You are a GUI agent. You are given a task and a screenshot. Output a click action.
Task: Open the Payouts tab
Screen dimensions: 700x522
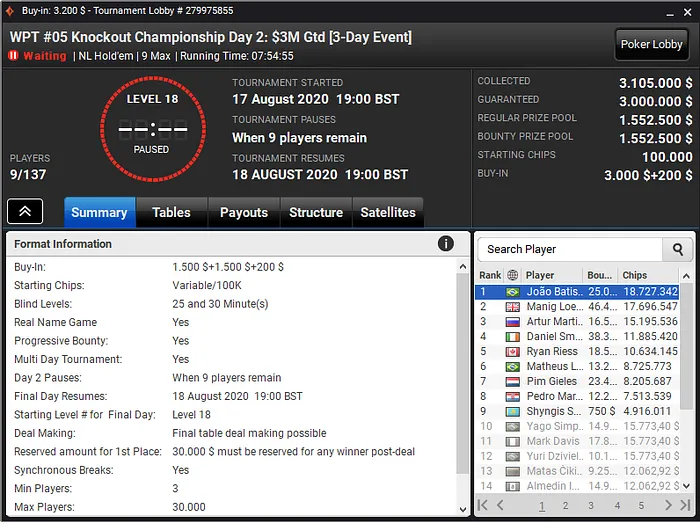click(244, 213)
